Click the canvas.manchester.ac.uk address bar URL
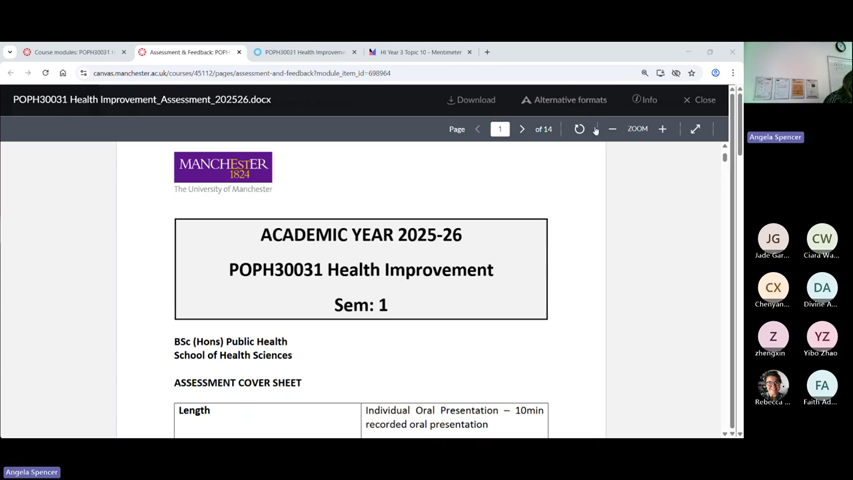The width and height of the screenshot is (853, 480). [x=242, y=73]
